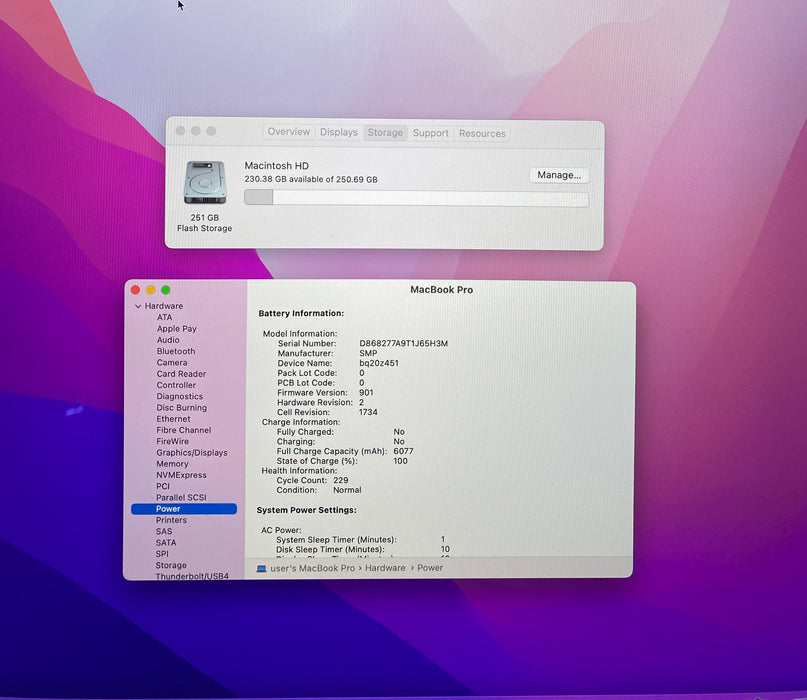Click the Manage... storage button
The image size is (807, 700).
pos(559,175)
